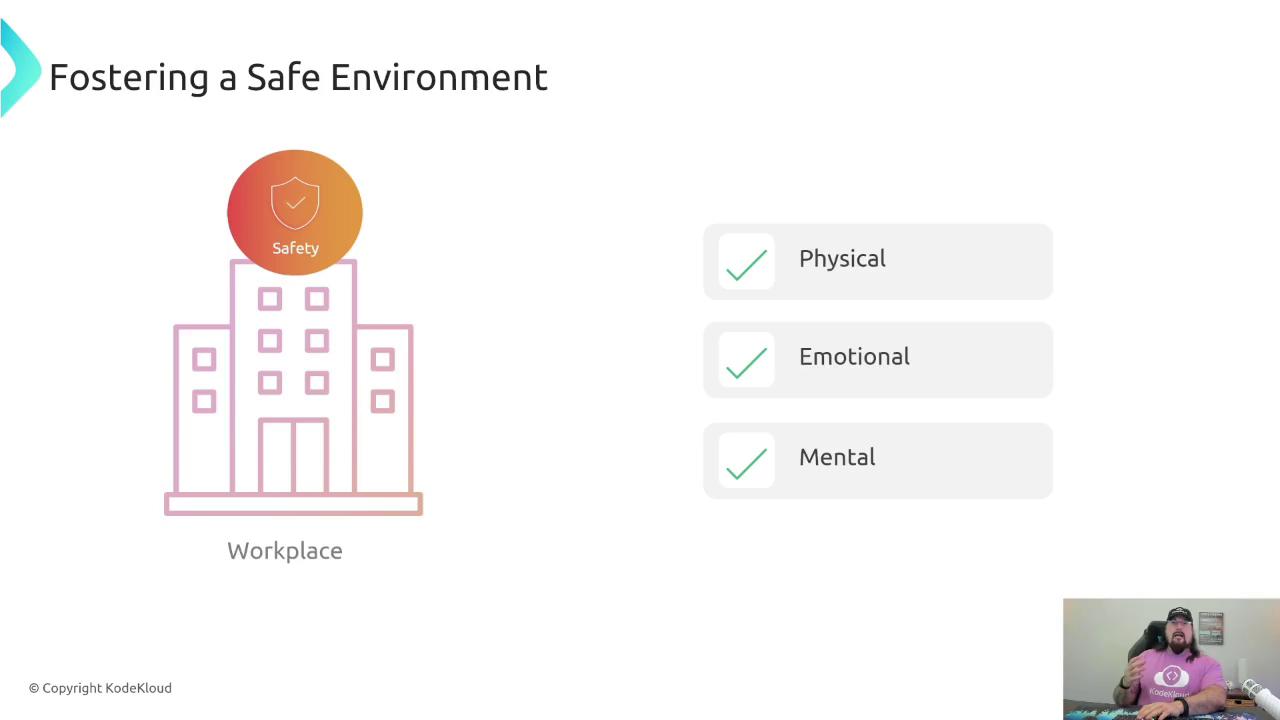Click the base platform of the building
Image resolution: width=1280 pixels, height=720 pixels.
[293, 505]
